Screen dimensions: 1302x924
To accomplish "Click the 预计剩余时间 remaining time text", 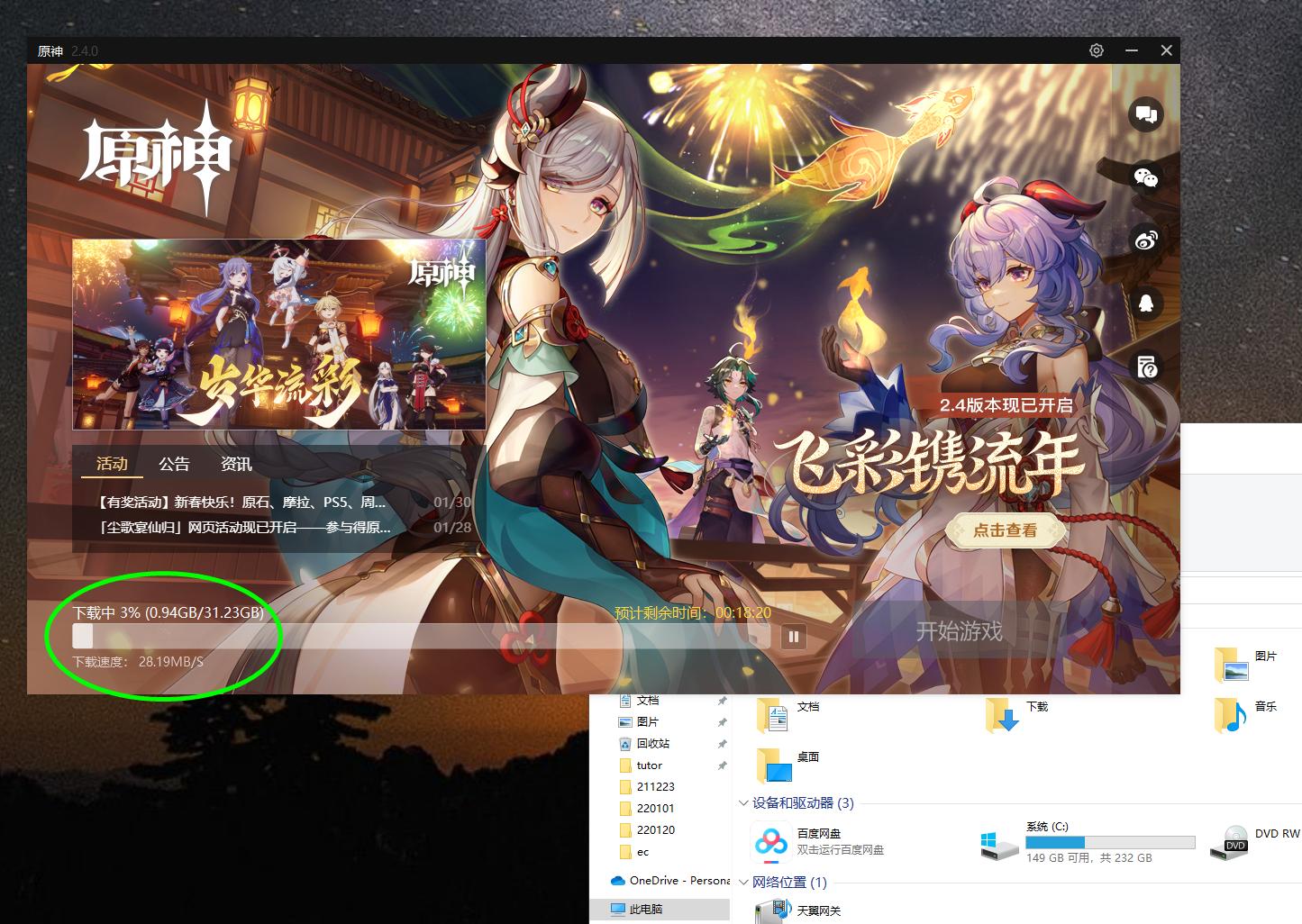I will click(x=693, y=612).
